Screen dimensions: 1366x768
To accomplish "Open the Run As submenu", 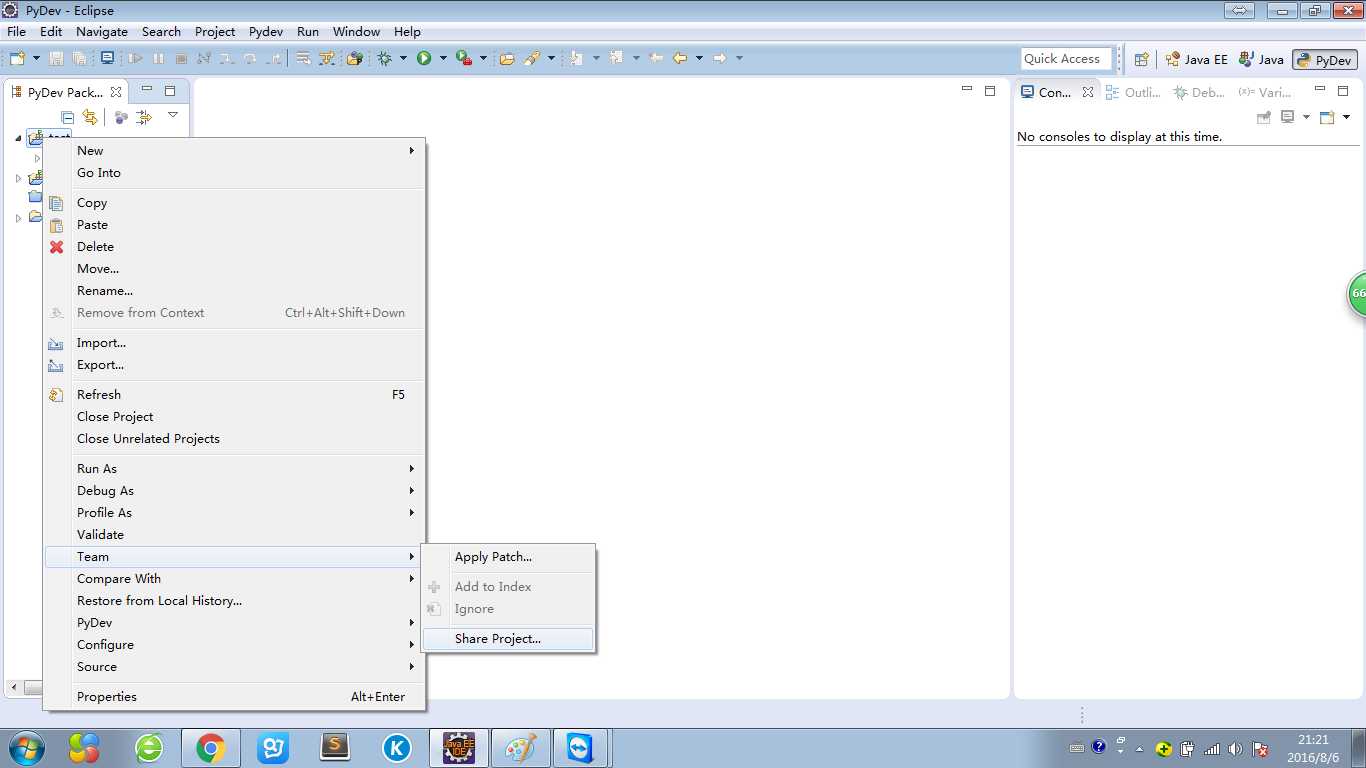I will click(235, 469).
